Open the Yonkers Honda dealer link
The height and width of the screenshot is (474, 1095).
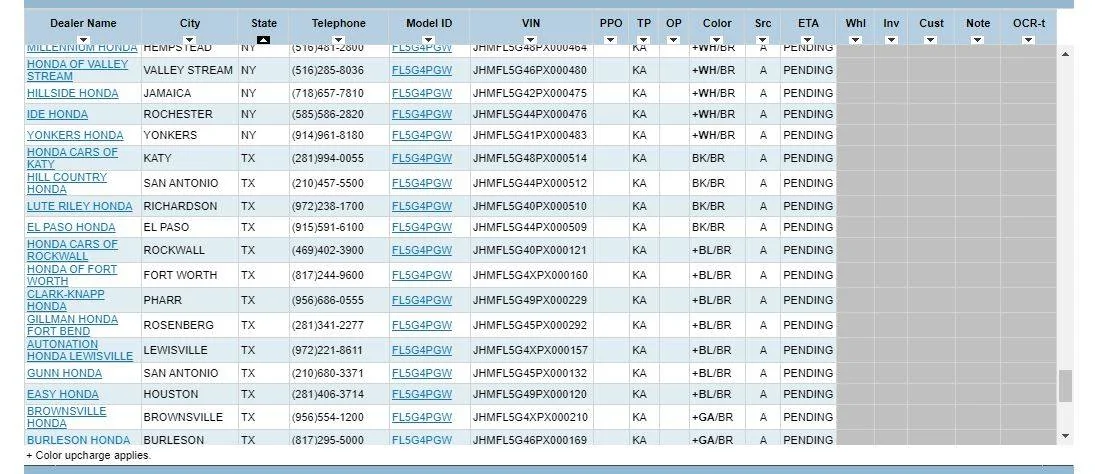pyautogui.click(x=75, y=135)
